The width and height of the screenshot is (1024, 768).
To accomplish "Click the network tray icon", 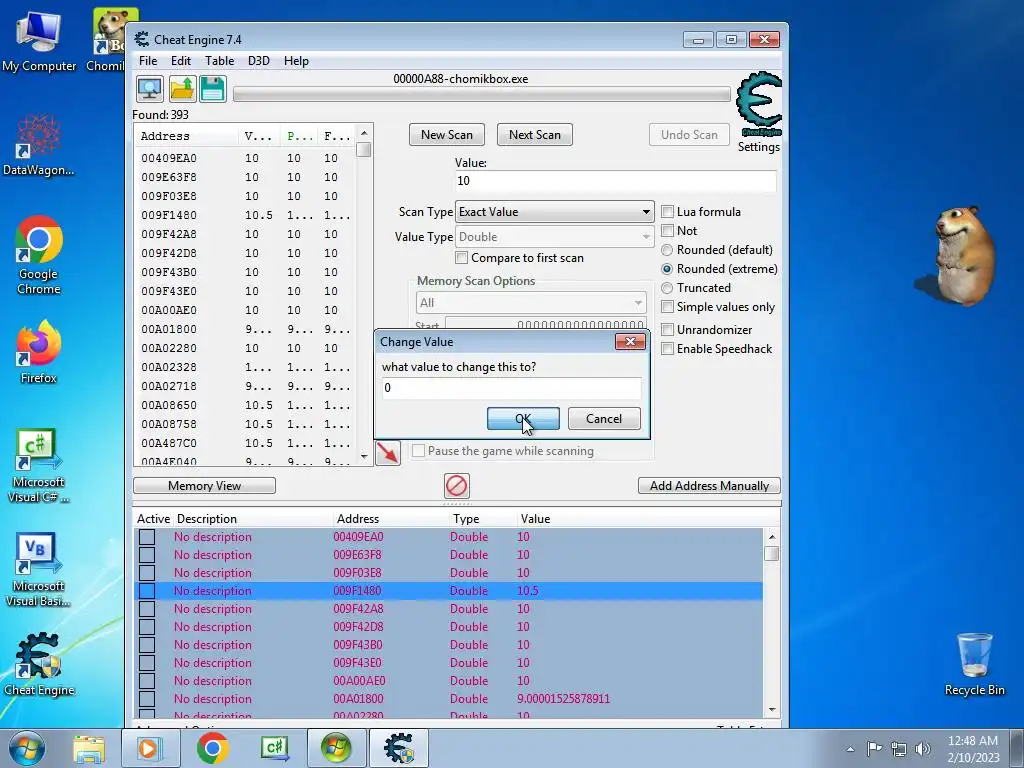I will point(899,748).
